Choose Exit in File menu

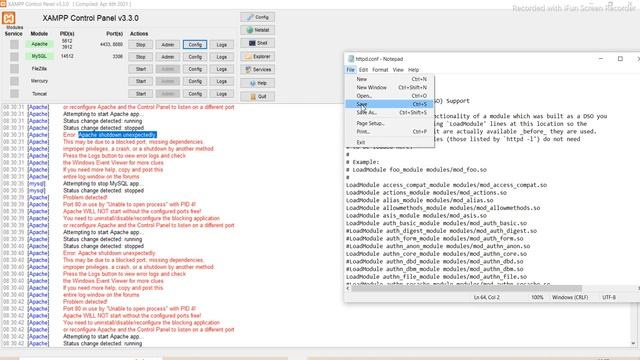[389, 142]
